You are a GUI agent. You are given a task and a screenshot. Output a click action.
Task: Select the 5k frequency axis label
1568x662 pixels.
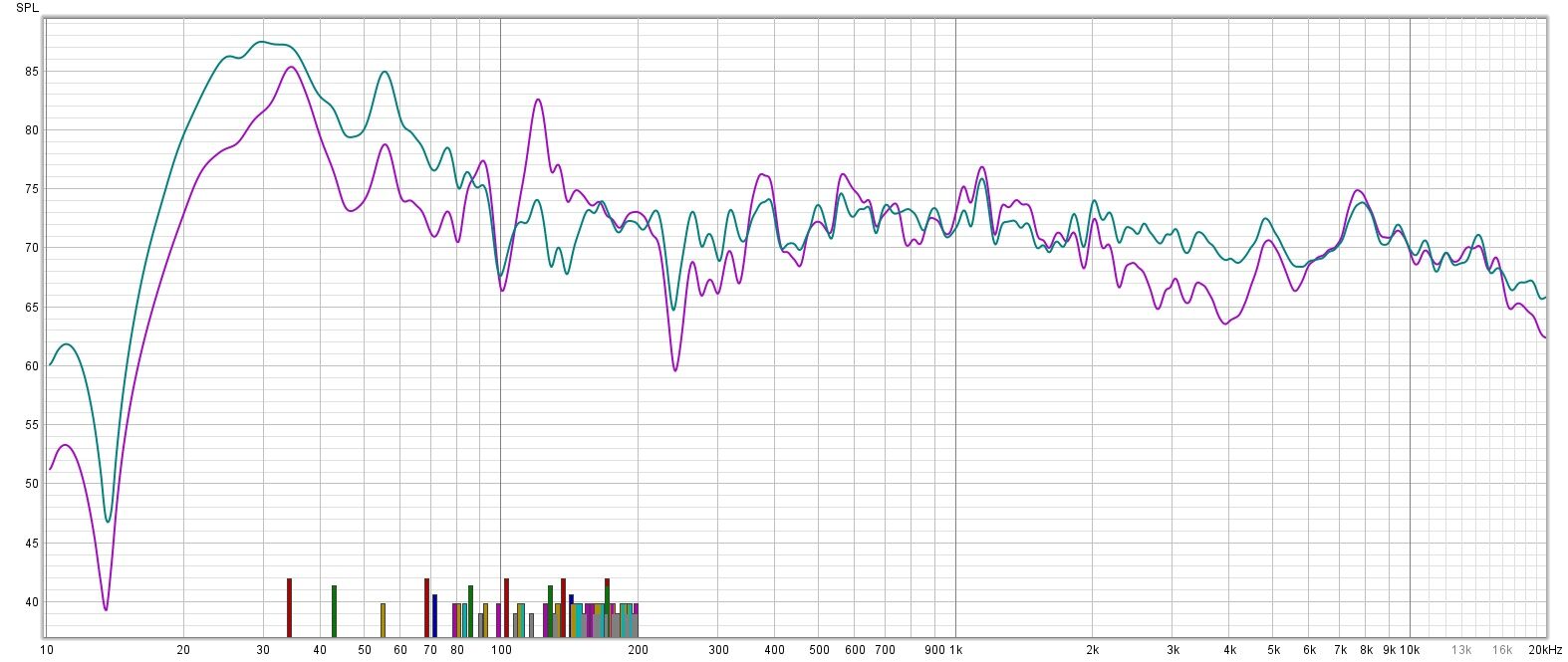pyautogui.click(x=1273, y=650)
